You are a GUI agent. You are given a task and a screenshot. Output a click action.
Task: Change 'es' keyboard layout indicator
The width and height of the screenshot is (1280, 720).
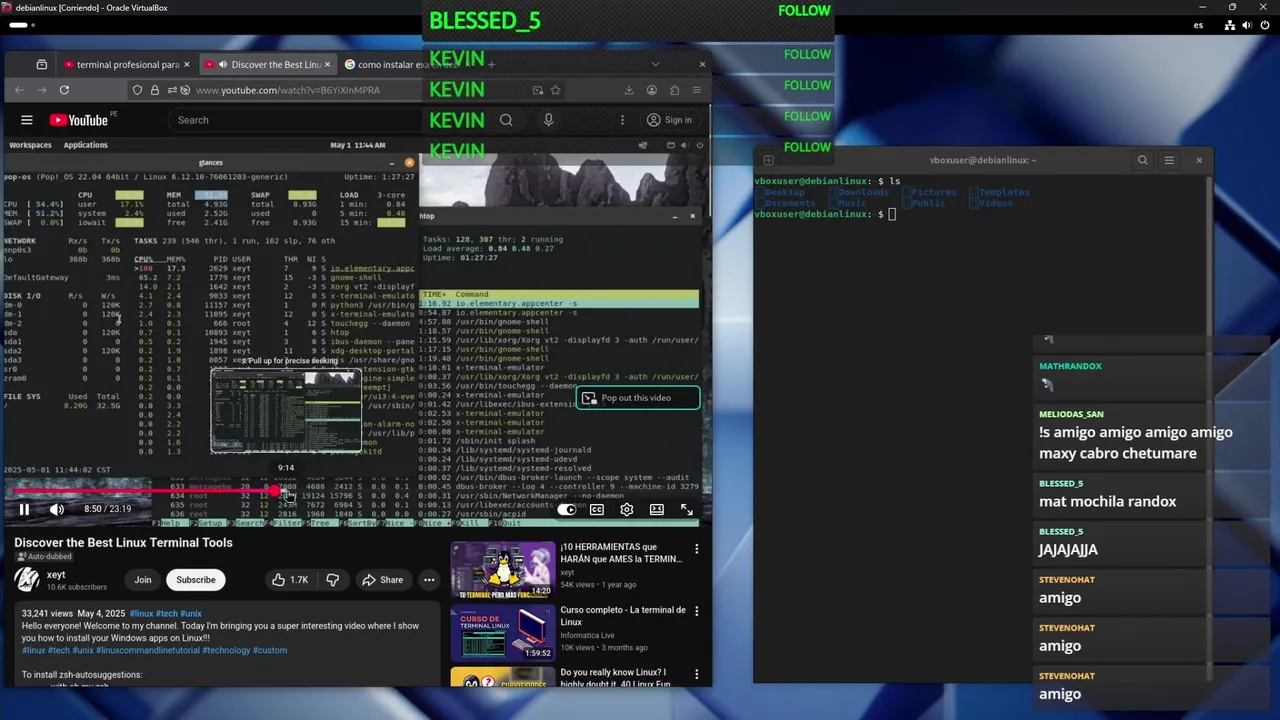(1199, 25)
